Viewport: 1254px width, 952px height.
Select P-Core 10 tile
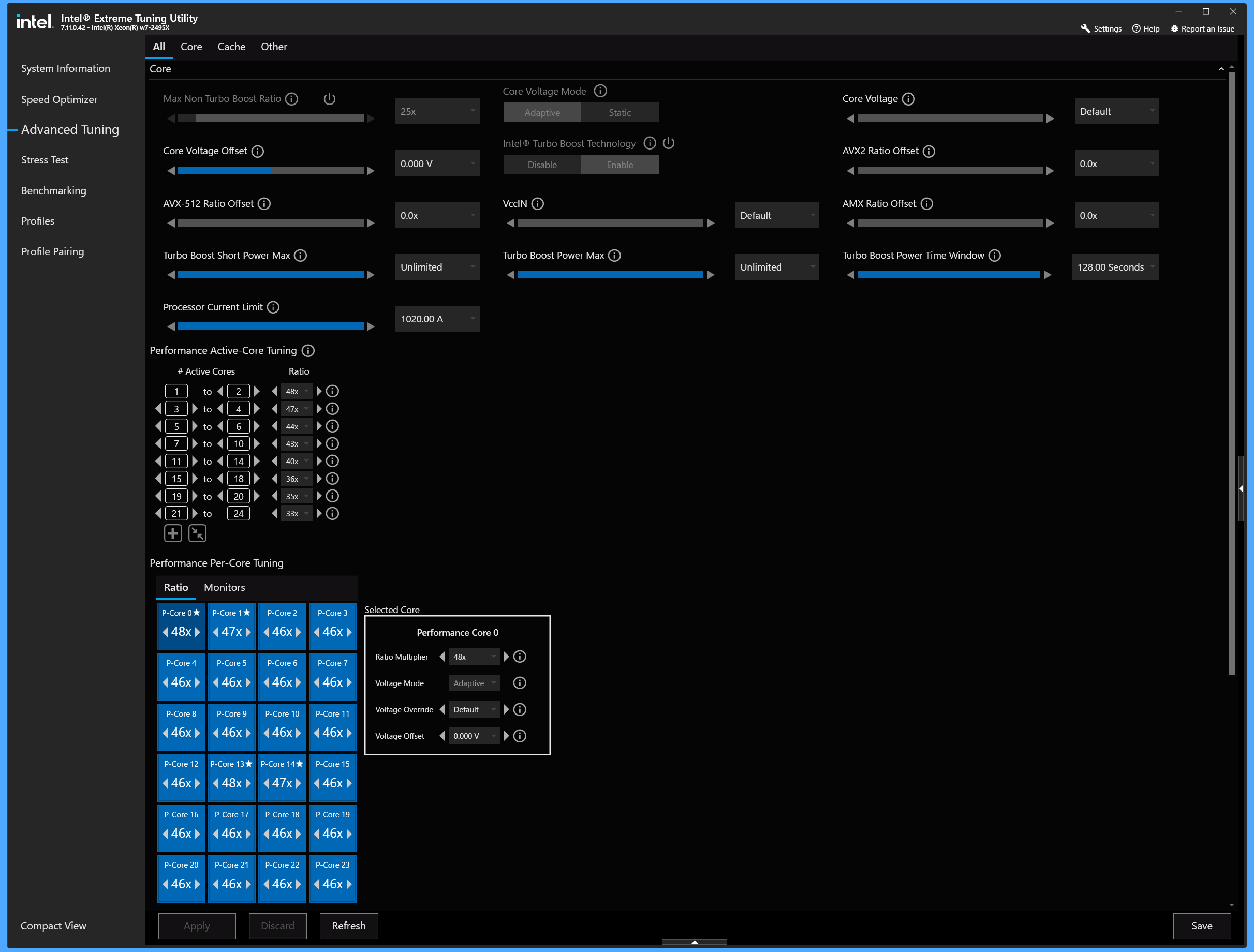pyautogui.click(x=282, y=727)
